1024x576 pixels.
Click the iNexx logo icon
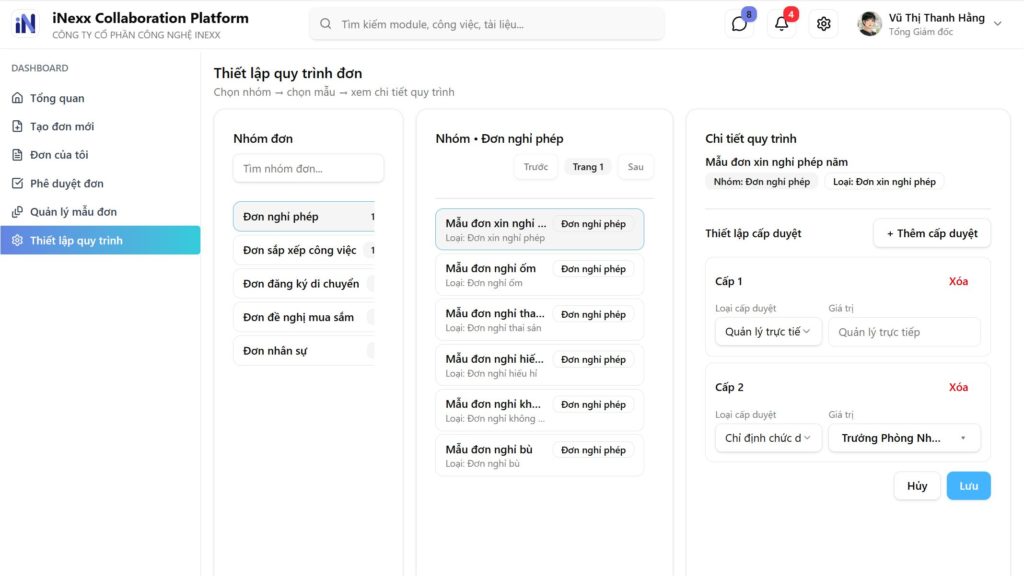pyautogui.click(x=25, y=24)
